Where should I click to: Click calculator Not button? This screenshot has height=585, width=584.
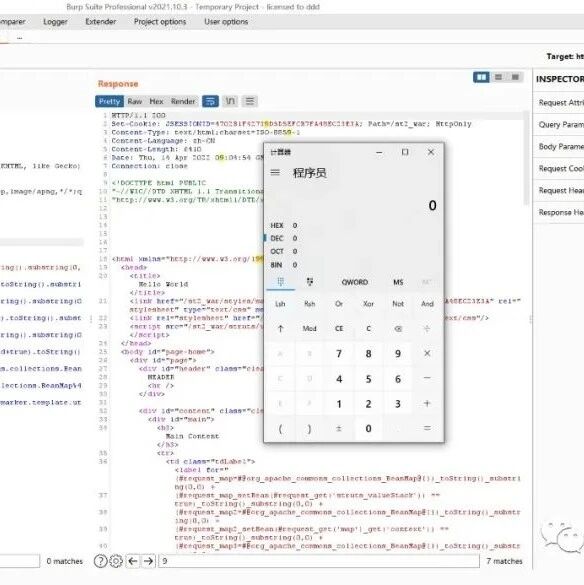coord(398,304)
